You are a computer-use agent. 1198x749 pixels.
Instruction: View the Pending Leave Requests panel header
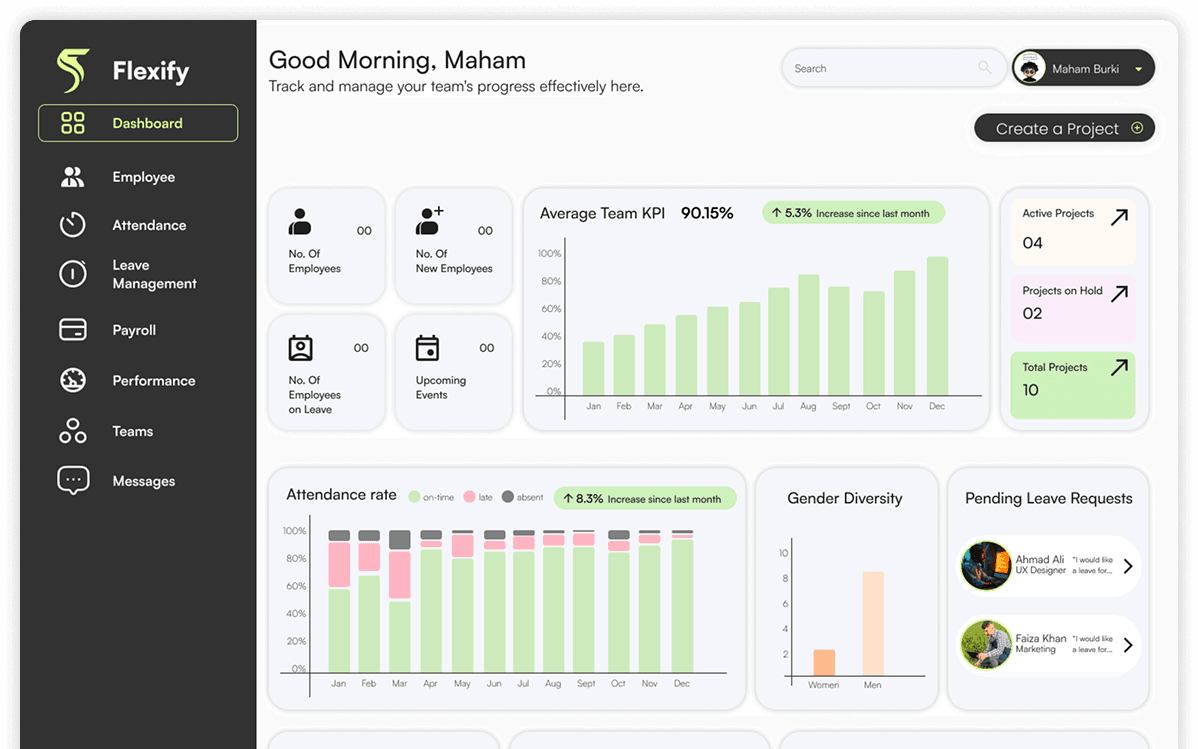click(x=1048, y=497)
